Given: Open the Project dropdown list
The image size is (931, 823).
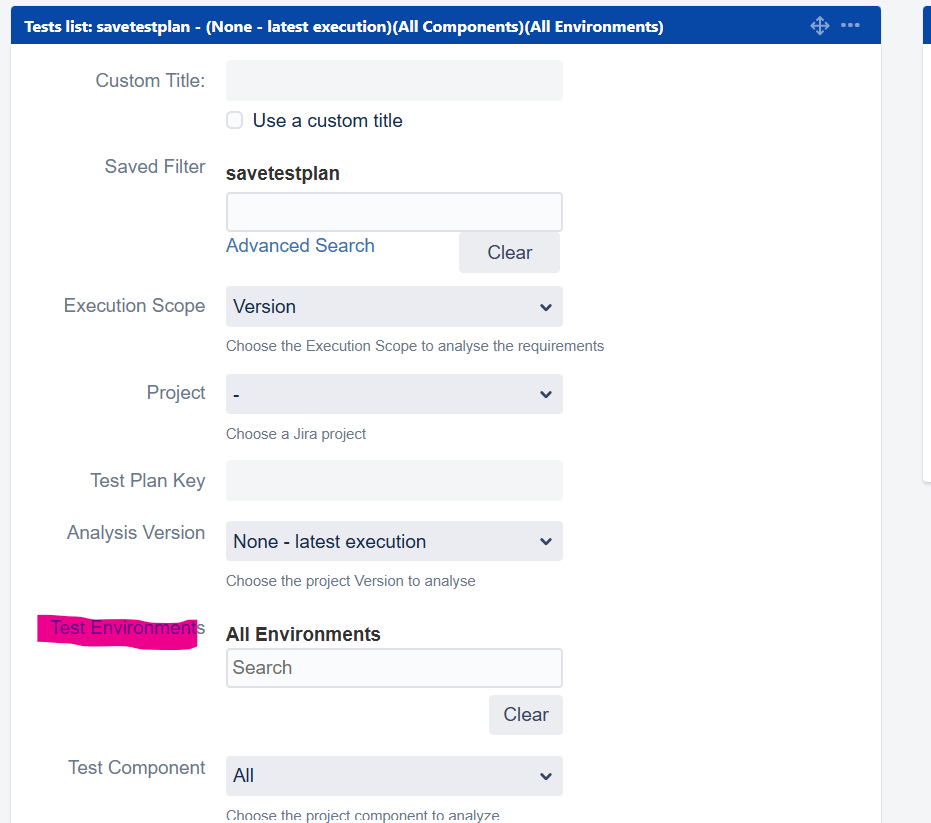Looking at the screenshot, I should [x=394, y=394].
